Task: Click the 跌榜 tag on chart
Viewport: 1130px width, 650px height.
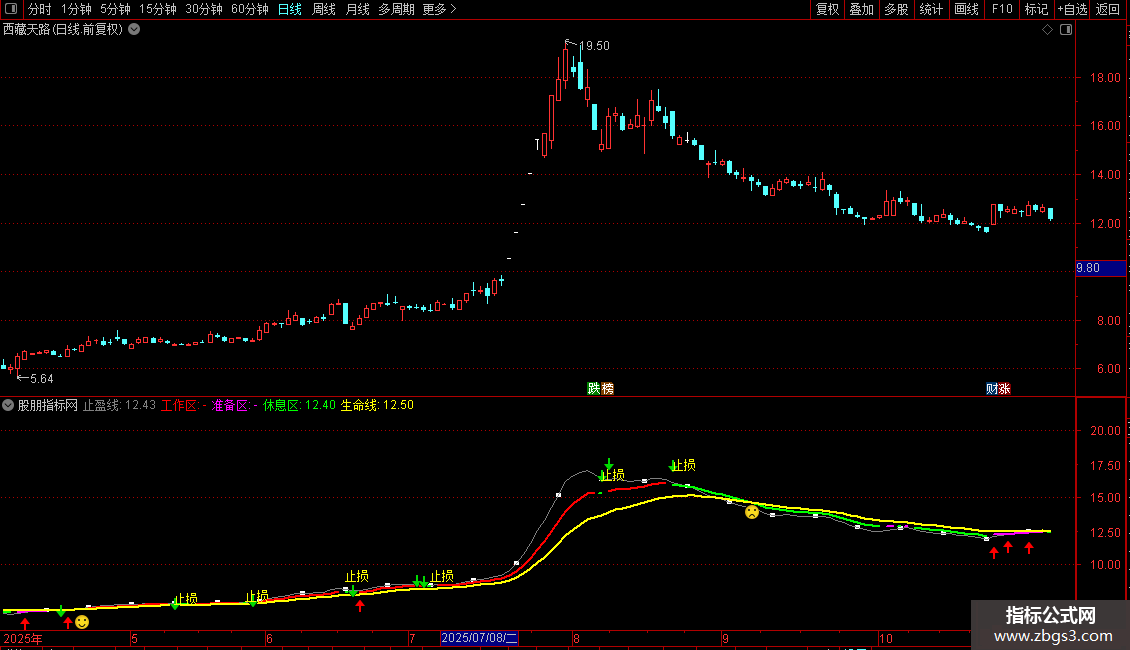Action: pyautogui.click(x=600, y=389)
